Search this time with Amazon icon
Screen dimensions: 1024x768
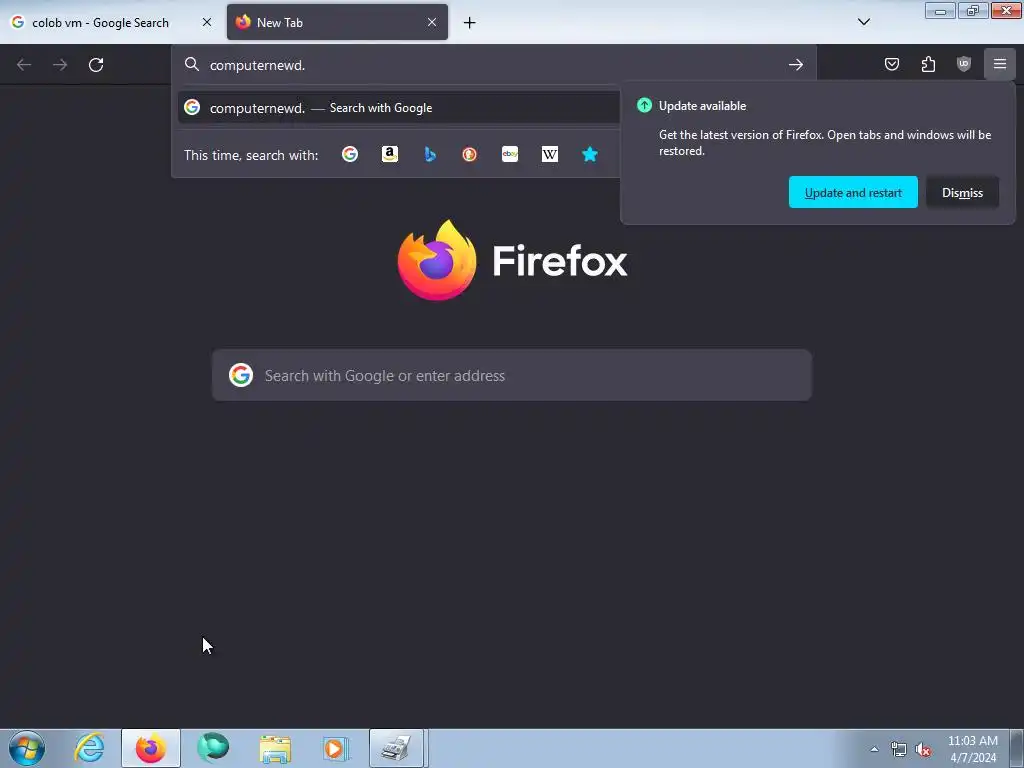390,154
